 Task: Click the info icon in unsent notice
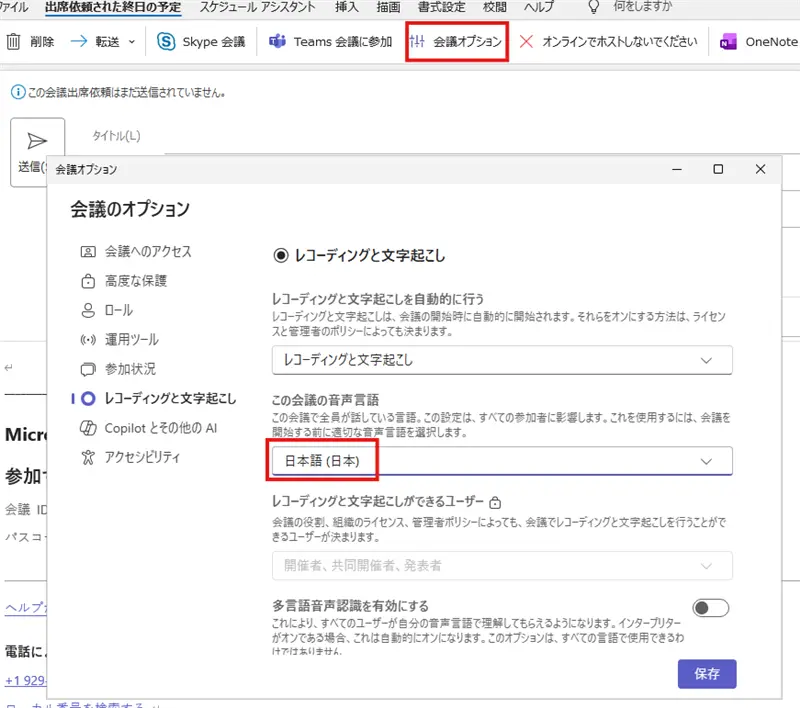click(x=18, y=92)
